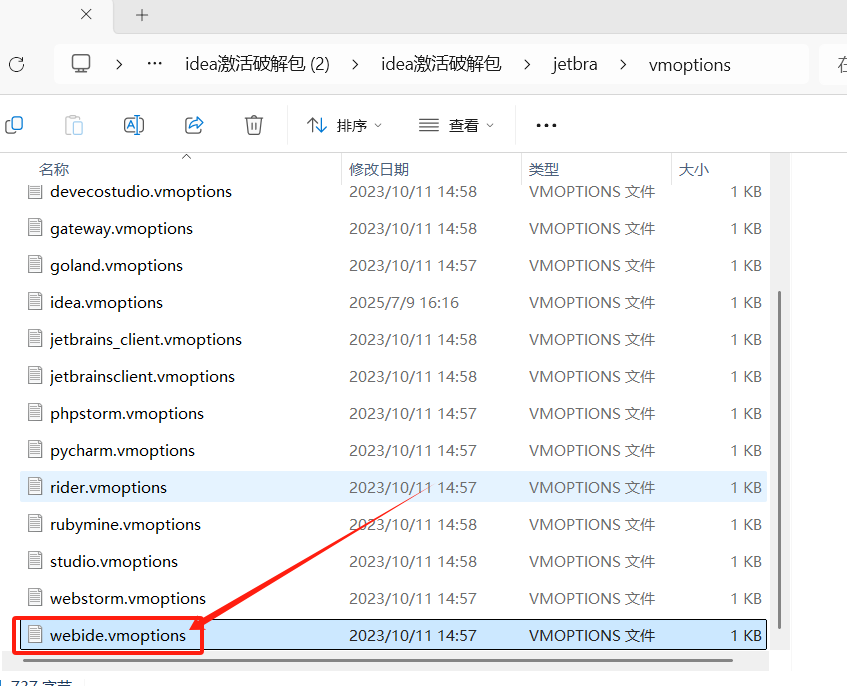Screen dimensions: 847x686
Task: Click the Refresh icon beside the address bar
Action: [16, 63]
